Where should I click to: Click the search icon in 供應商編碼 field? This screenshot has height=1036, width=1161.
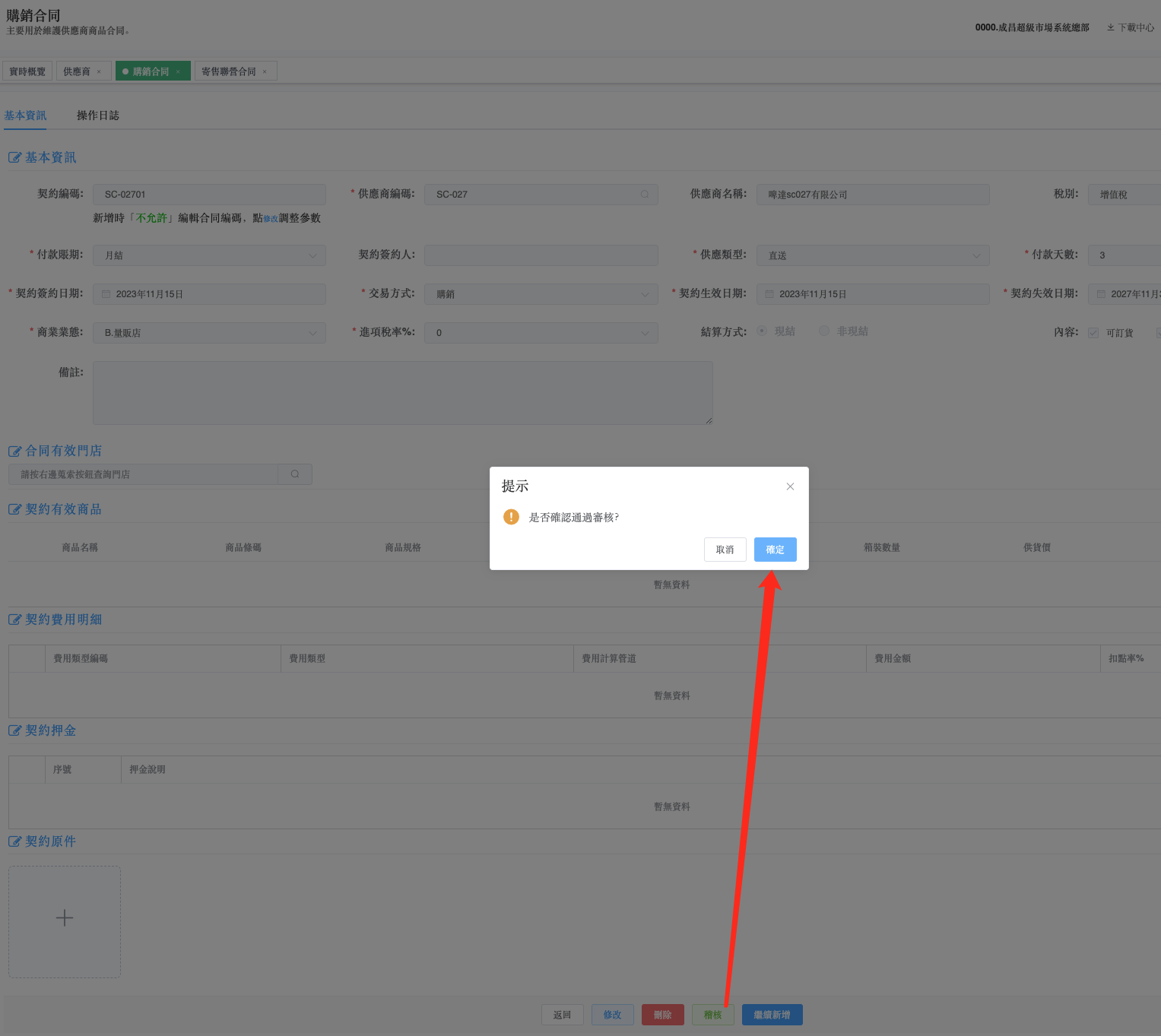pos(645,195)
